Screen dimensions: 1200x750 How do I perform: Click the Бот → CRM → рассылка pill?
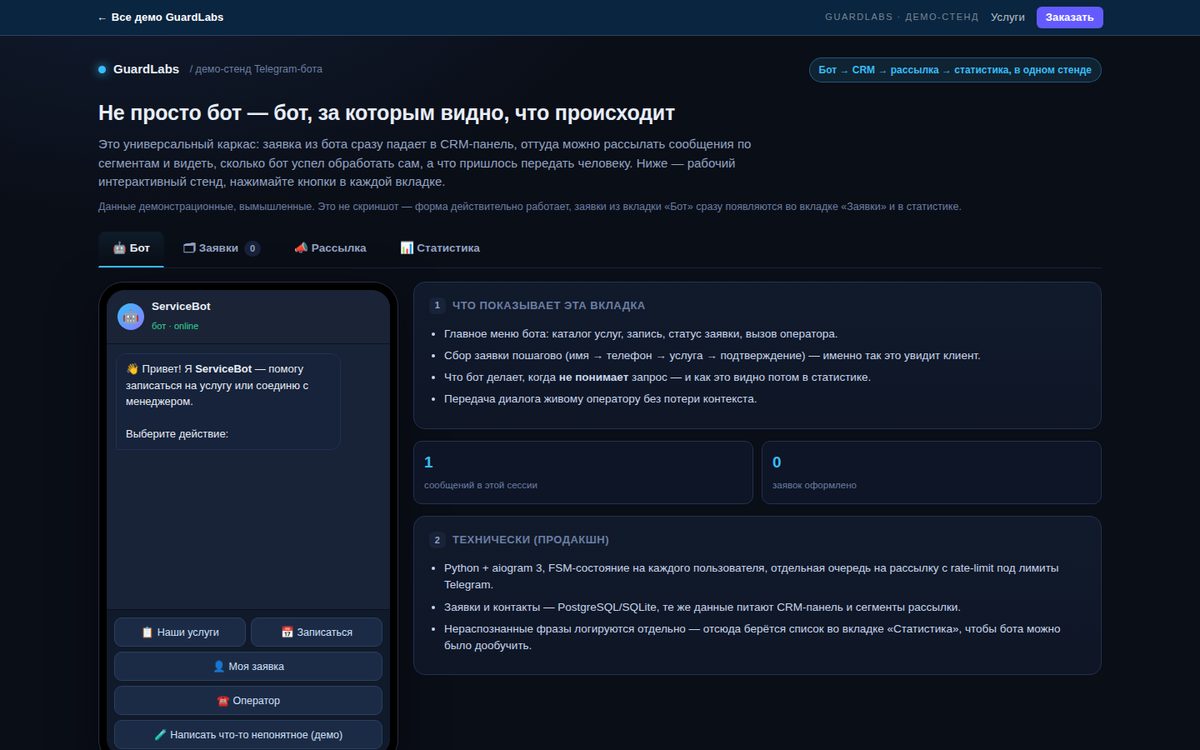pyautogui.click(x=955, y=70)
